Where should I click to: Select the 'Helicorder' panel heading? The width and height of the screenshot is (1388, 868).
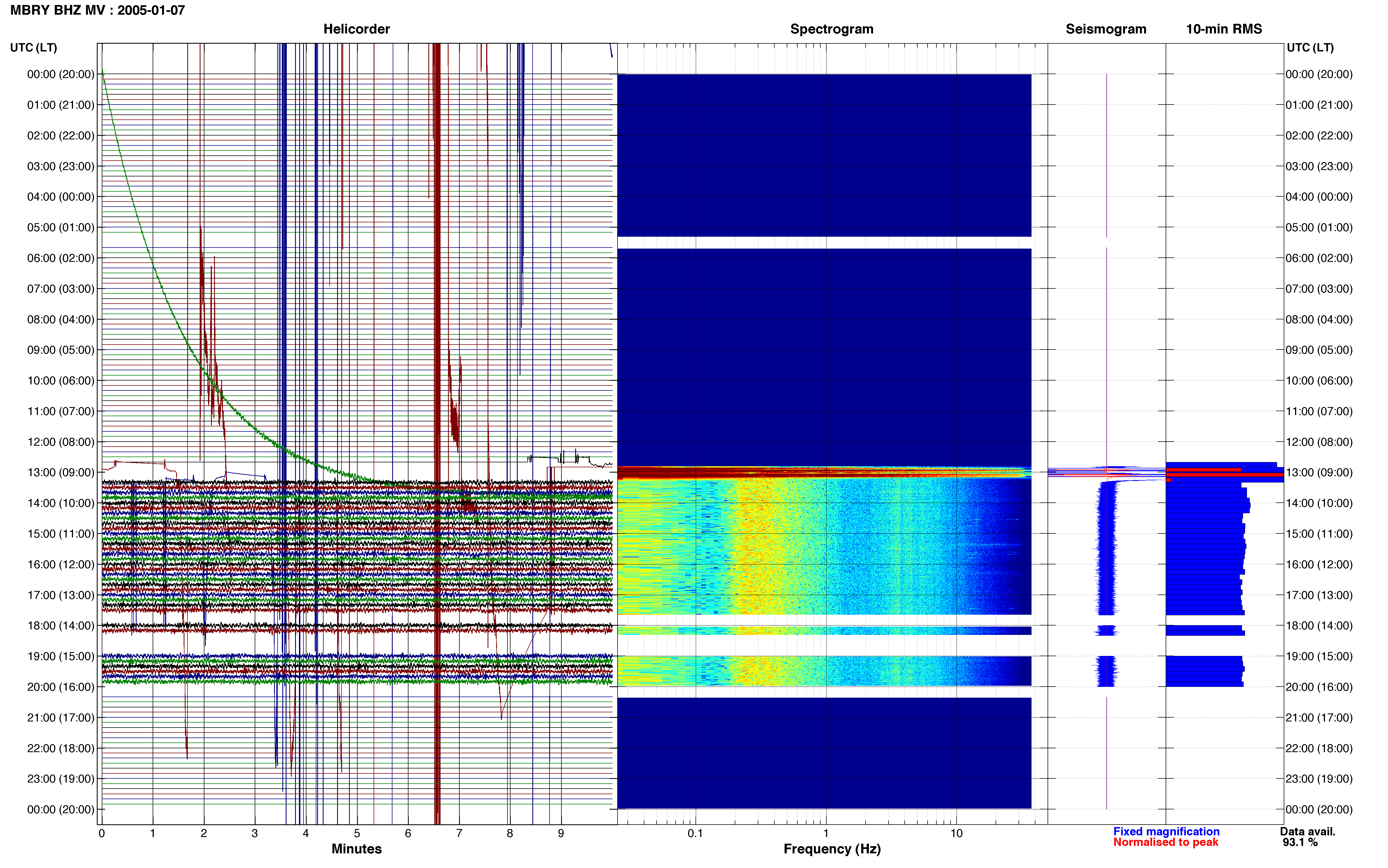(x=356, y=29)
